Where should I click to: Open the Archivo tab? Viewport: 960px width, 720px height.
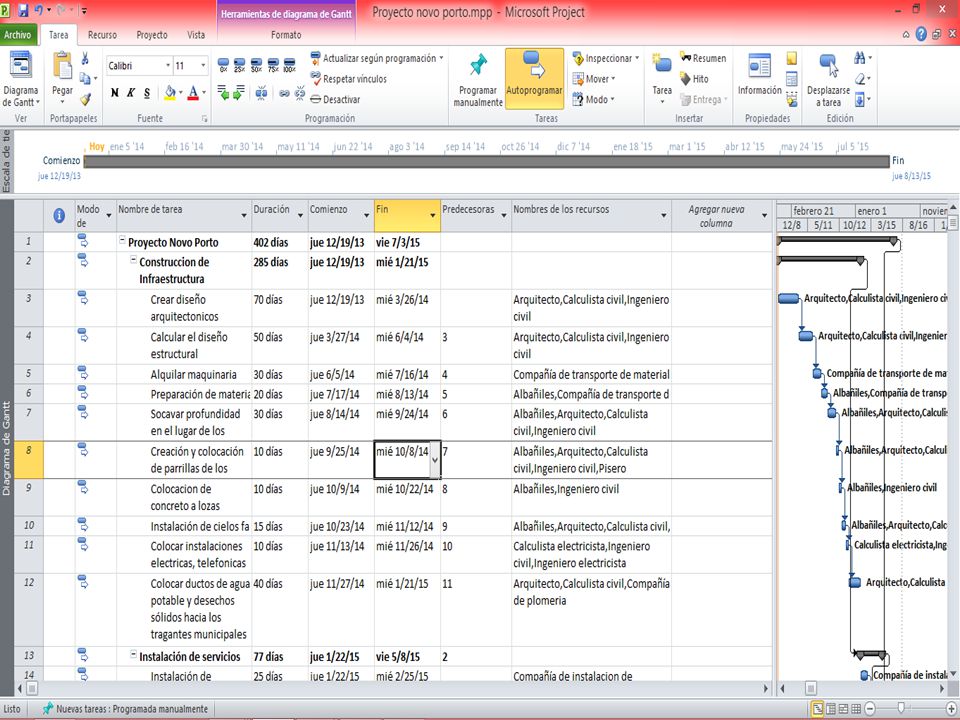(x=18, y=35)
